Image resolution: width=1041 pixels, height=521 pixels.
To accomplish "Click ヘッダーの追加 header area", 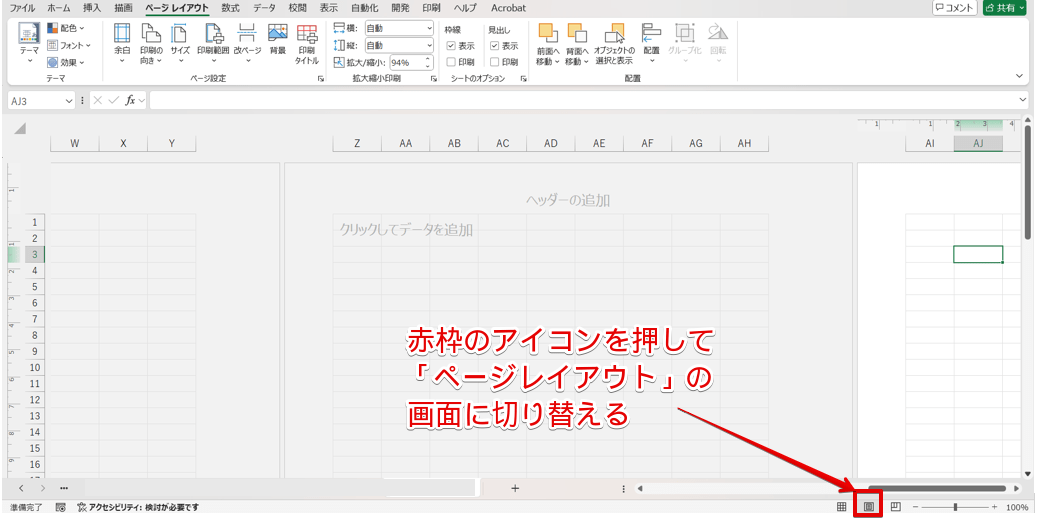I will [x=568, y=200].
